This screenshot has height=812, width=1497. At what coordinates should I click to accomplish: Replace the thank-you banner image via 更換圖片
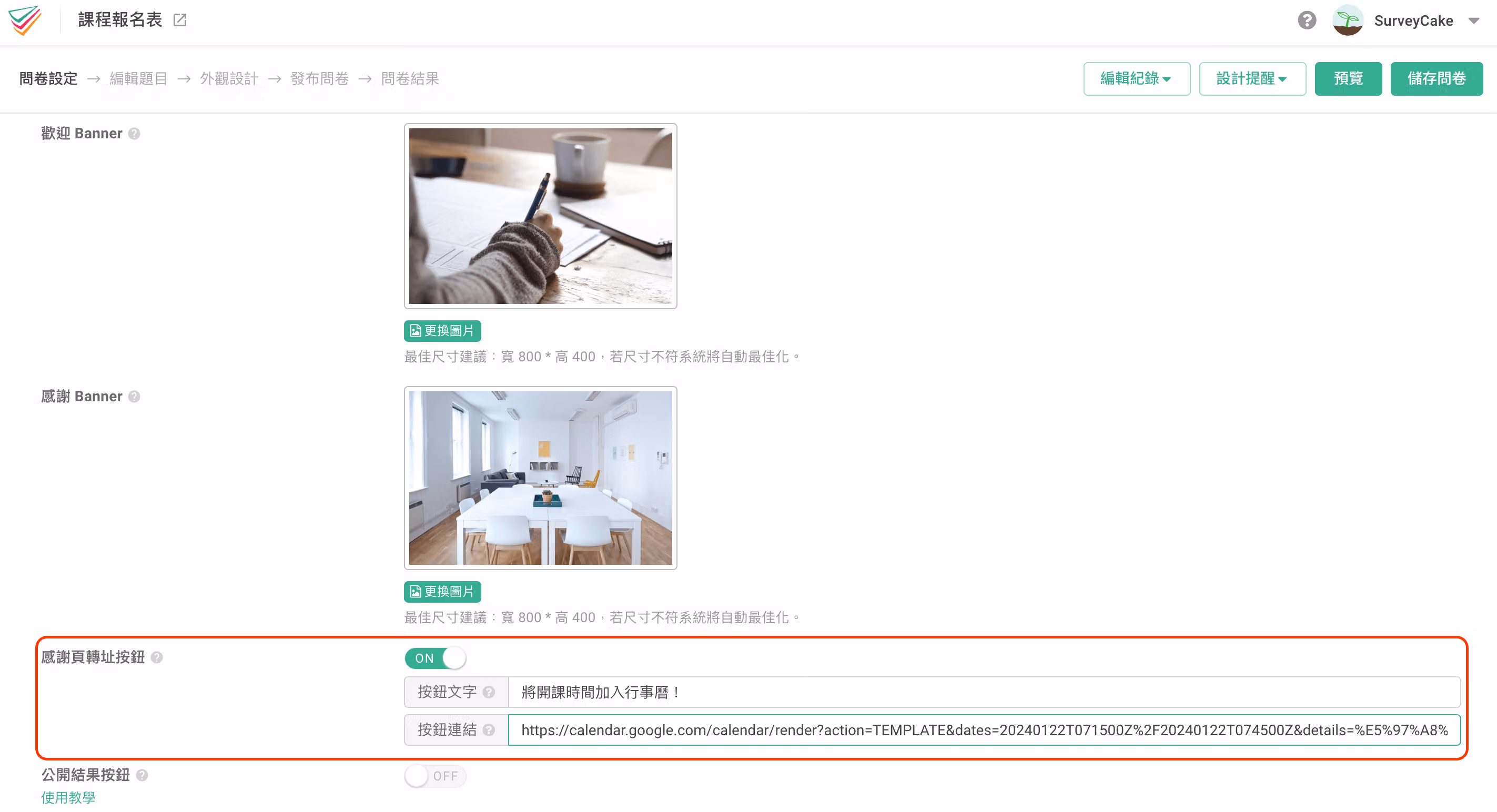pyautogui.click(x=442, y=591)
